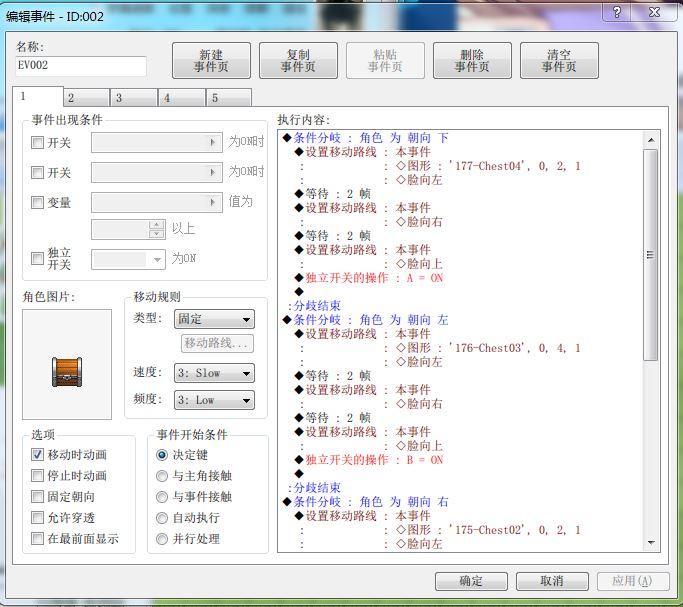Click the 复制事件页 button
Viewport: 683px width, 607px height.
pyautogui.click(x=298, y=61)
